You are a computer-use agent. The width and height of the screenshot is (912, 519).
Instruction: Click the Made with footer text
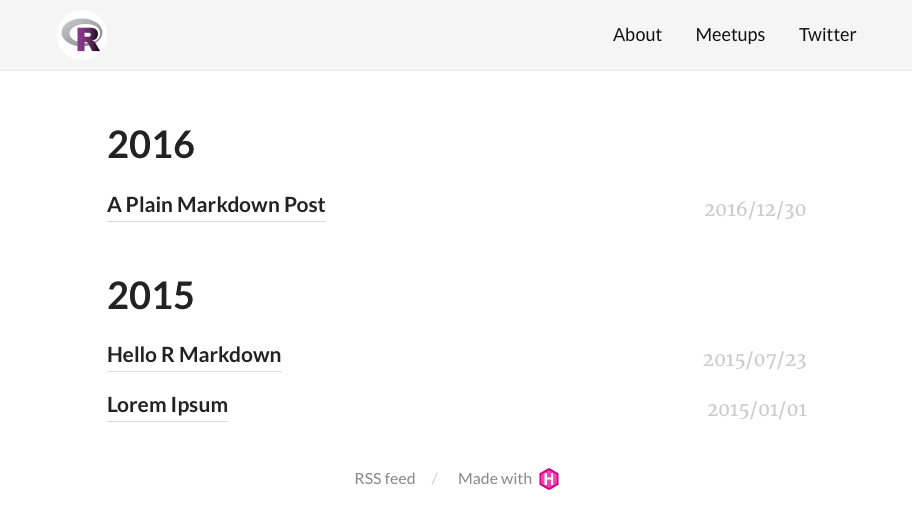pyautogui.click(x=494, y=479)
